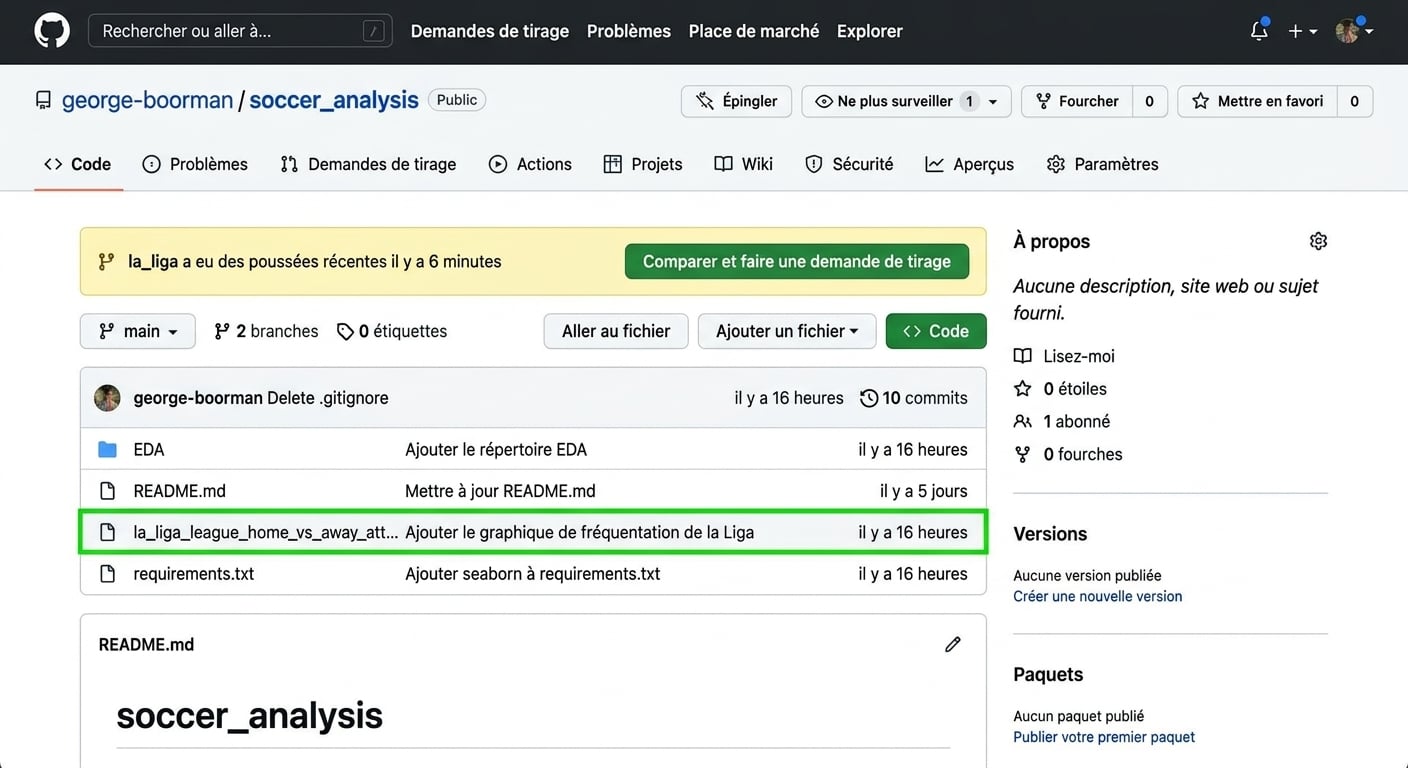Open the Sécurité tab
This screenshot has width=1408, height=768.
pos(850,164)
